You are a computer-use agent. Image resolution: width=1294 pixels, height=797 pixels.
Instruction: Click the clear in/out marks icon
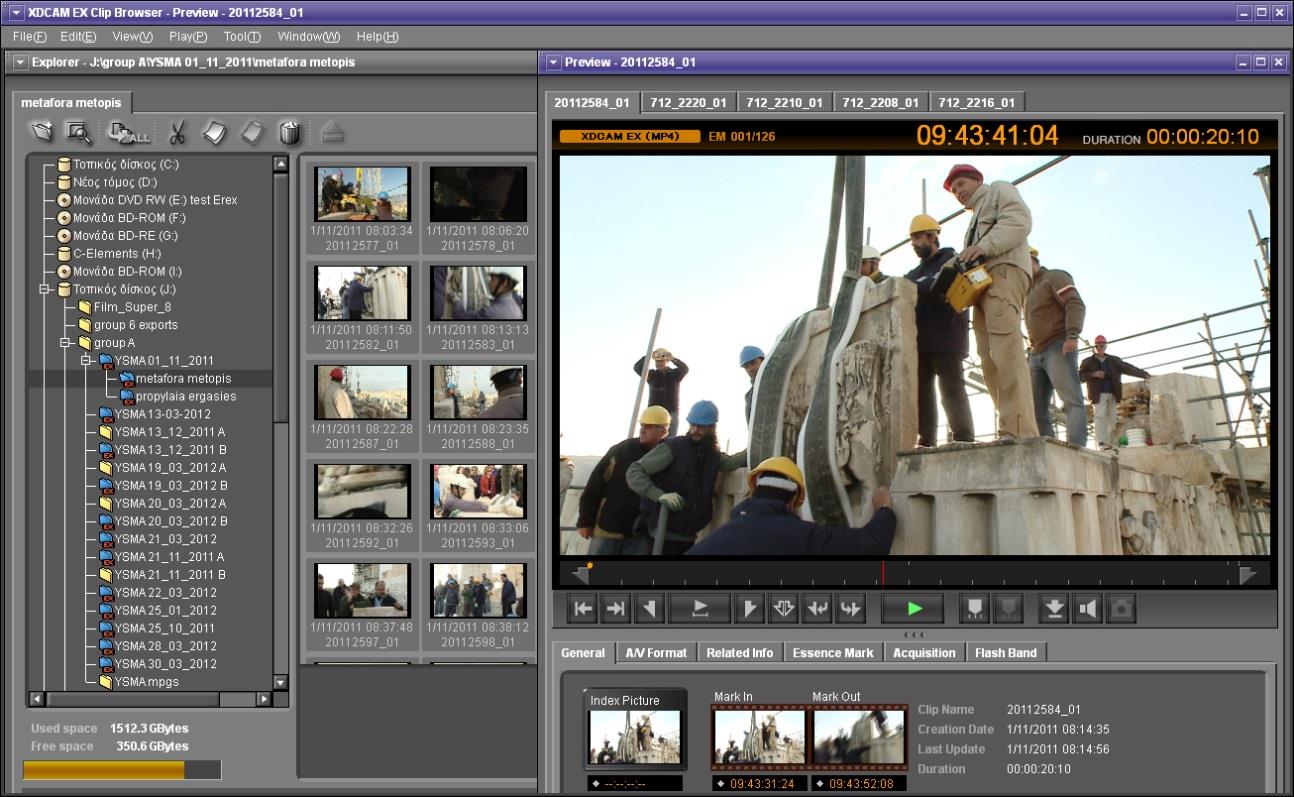click(x=783, y=608)
